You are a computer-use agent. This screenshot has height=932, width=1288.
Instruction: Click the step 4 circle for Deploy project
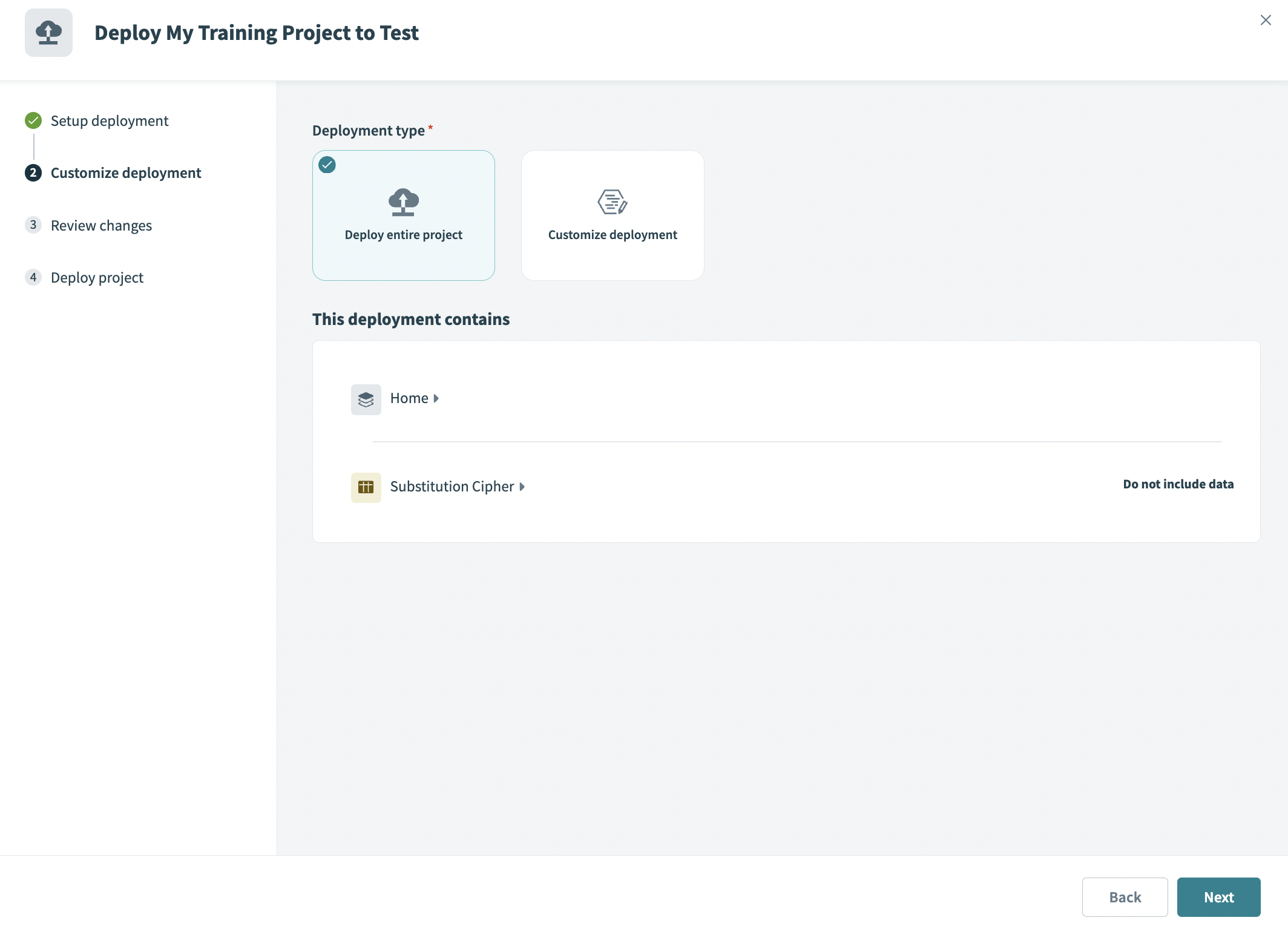[33, 277]
